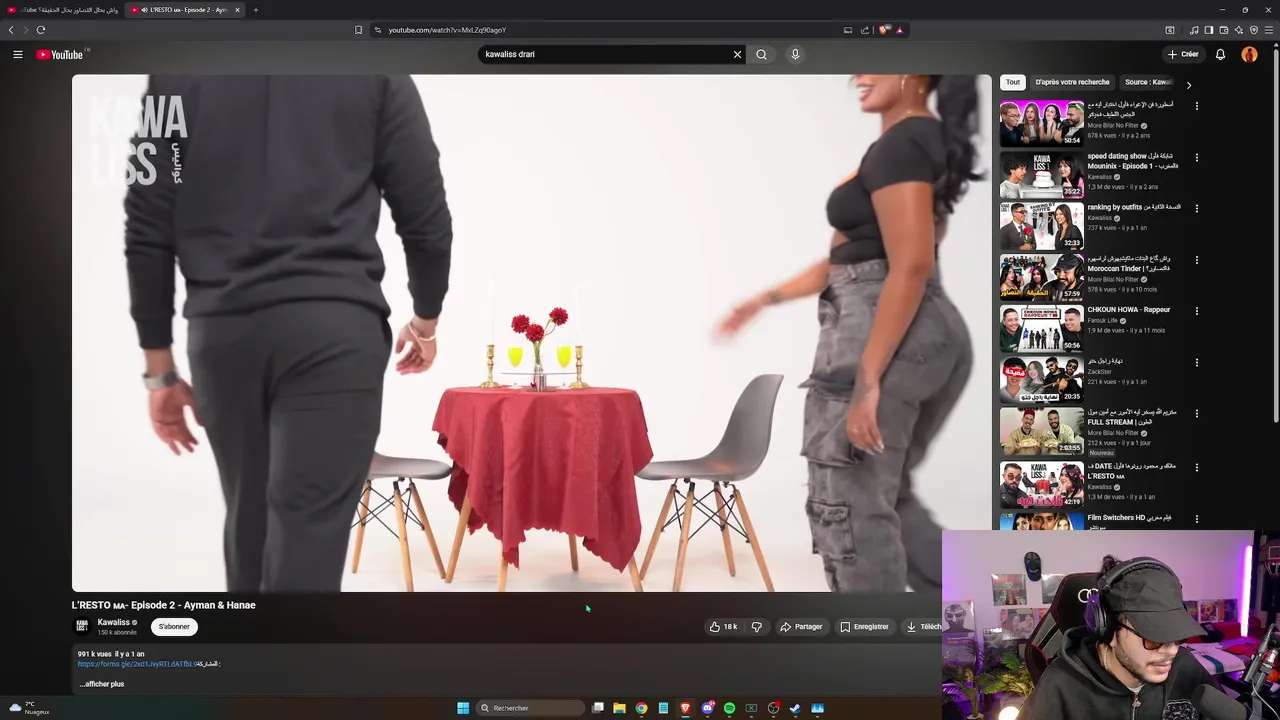
Task: Select the Tout filter chip
Action: click(x=1013, y=82)
